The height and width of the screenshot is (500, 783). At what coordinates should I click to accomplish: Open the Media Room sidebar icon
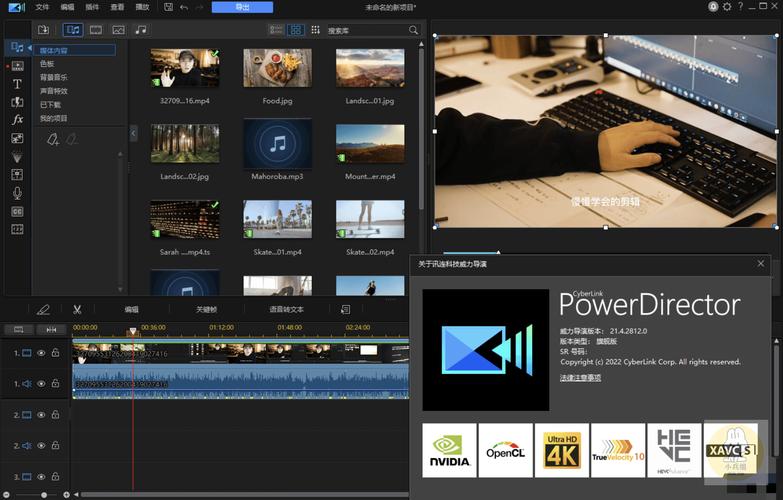[x=17, y=47]
